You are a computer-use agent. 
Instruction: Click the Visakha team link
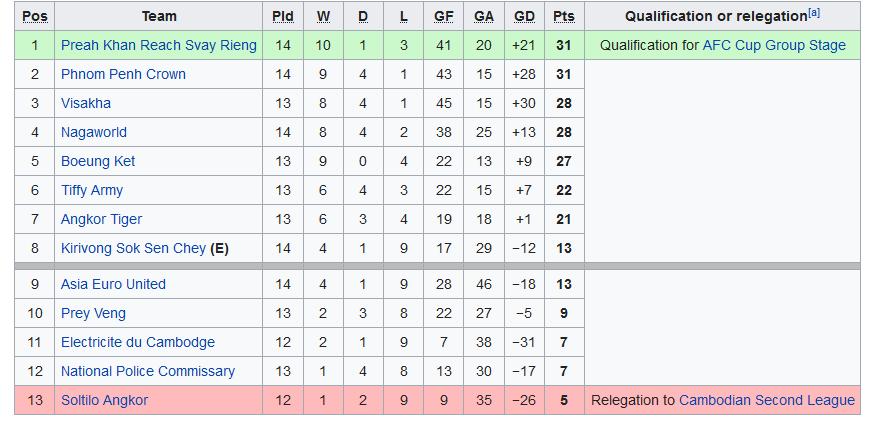pyautogui.click(x=85, y=103)
